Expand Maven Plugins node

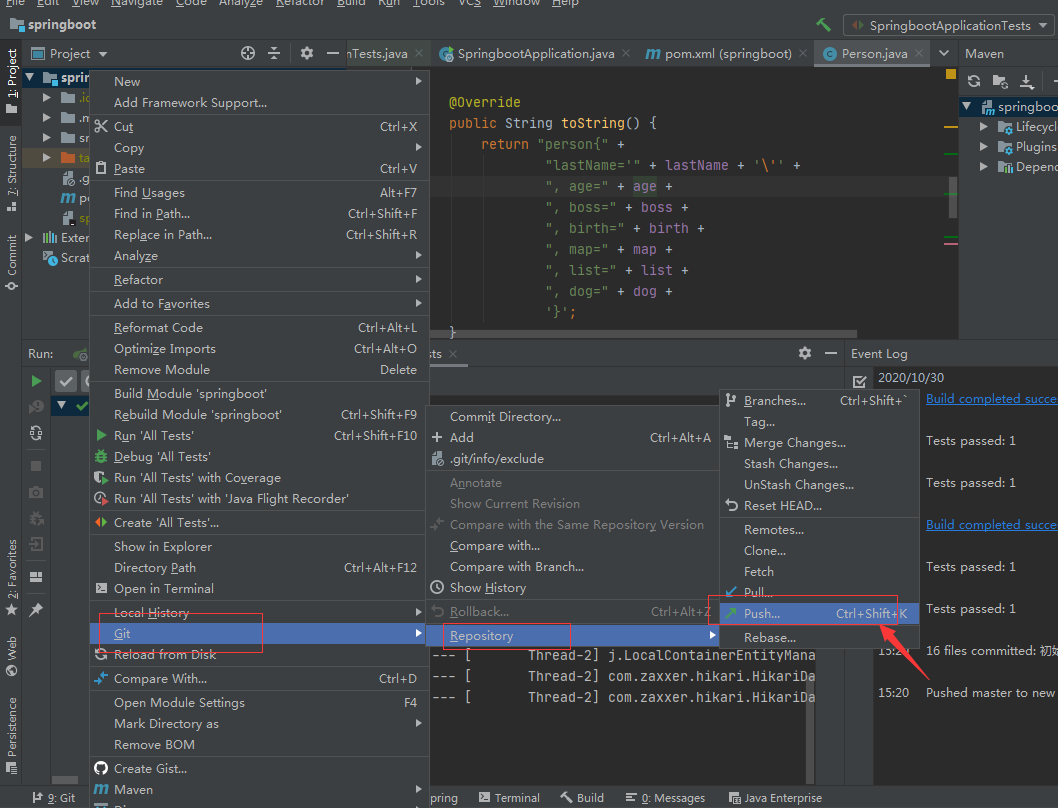click(984, 146)
